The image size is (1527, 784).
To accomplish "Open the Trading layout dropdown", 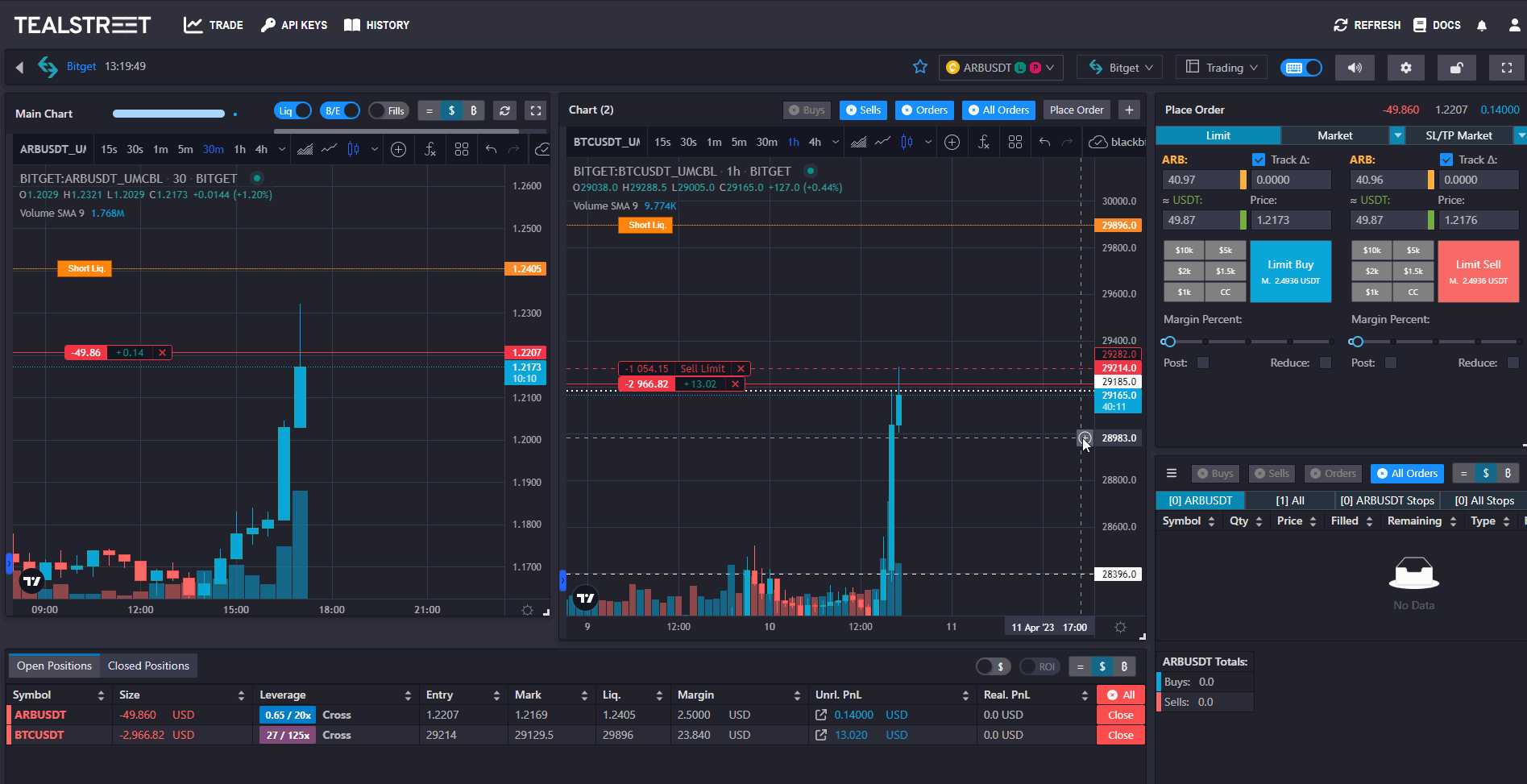I will tap(1222, 68).
